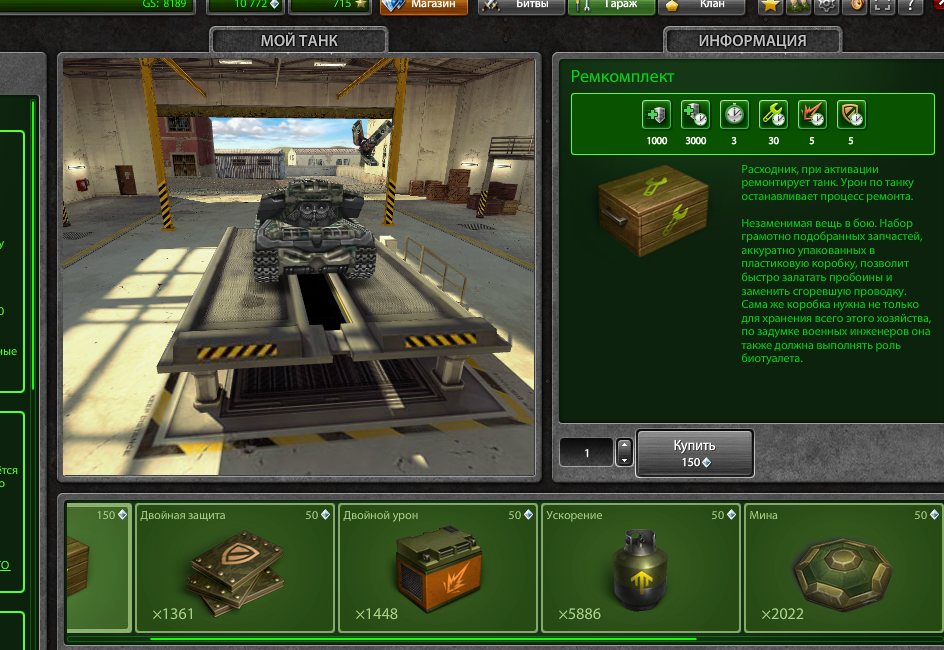Click the ×2022 mine count

tap(782, 614)
